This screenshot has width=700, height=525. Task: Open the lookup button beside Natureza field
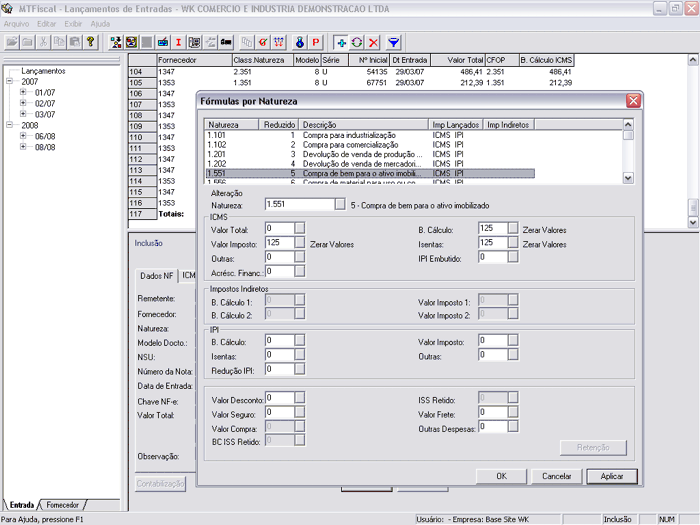(x=340, y=204)
